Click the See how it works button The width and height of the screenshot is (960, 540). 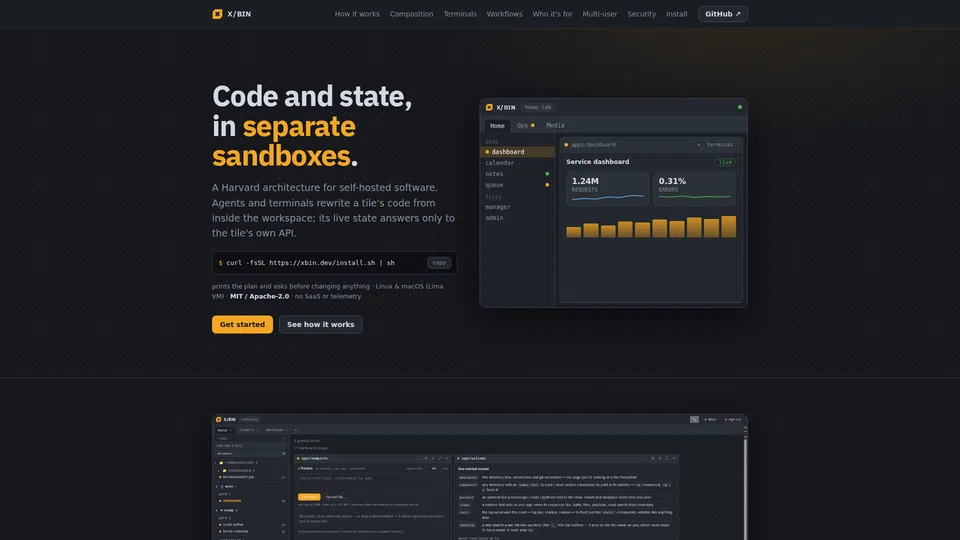(x=320, y=324)
